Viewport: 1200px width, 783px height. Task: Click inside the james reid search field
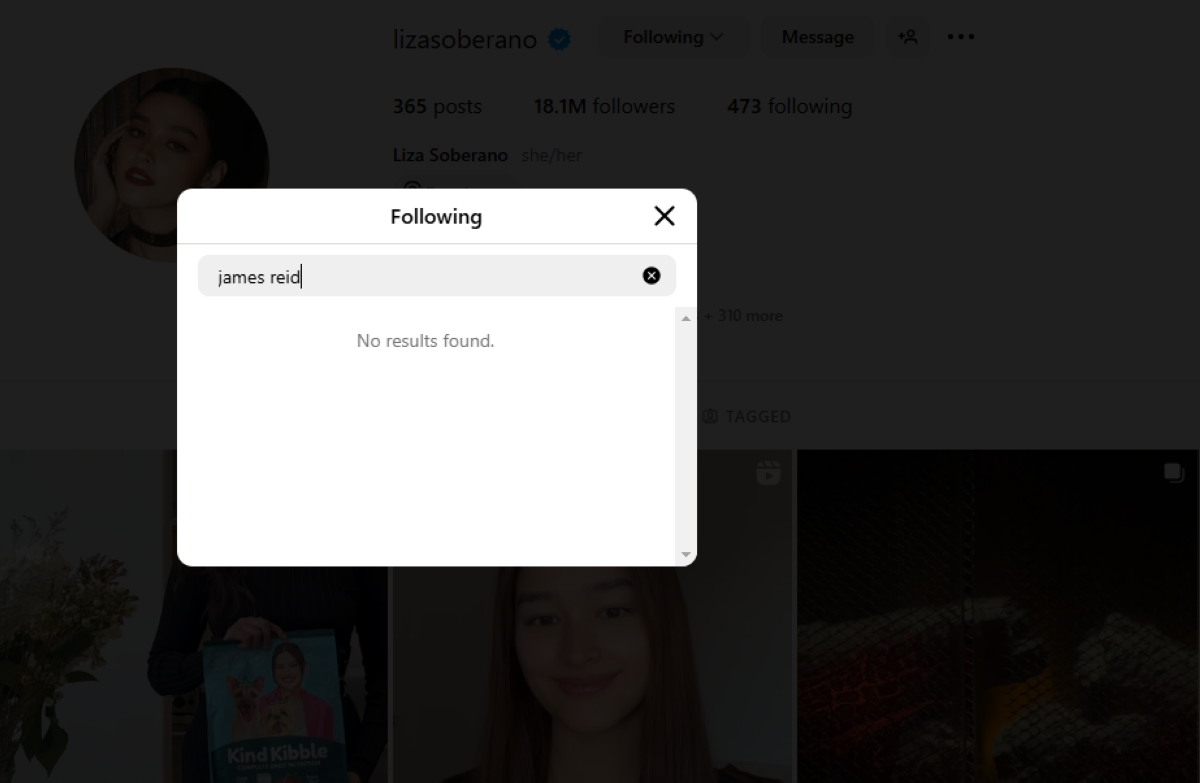[436, 276]
